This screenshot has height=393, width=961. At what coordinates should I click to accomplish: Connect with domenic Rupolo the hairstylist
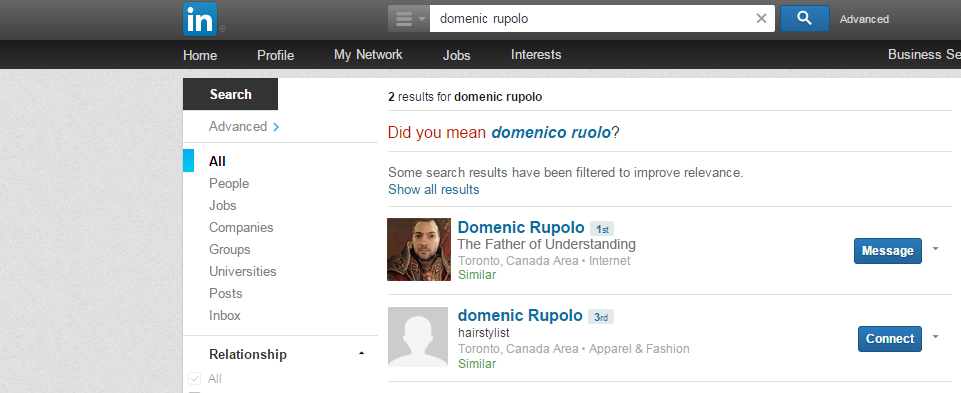pos(890,338)
